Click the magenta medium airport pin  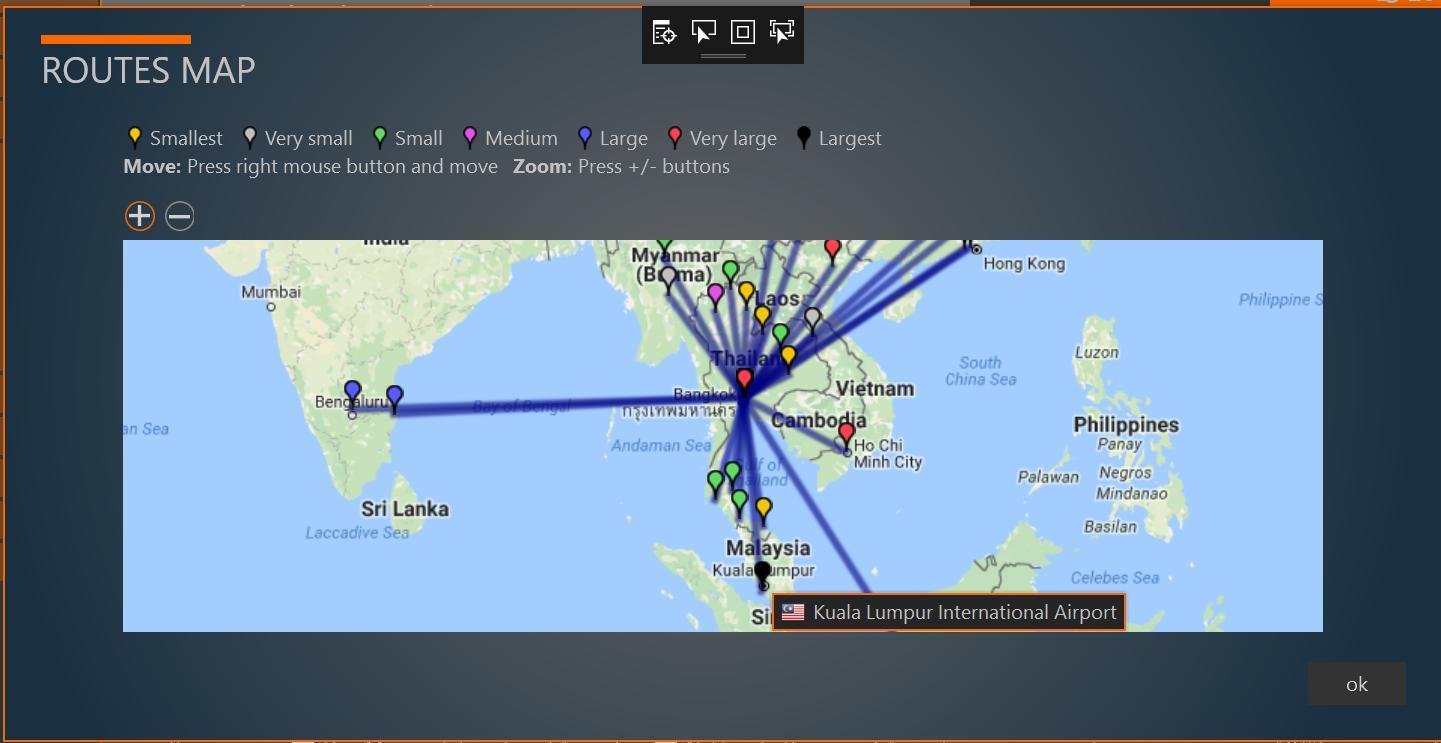(715, 294)
